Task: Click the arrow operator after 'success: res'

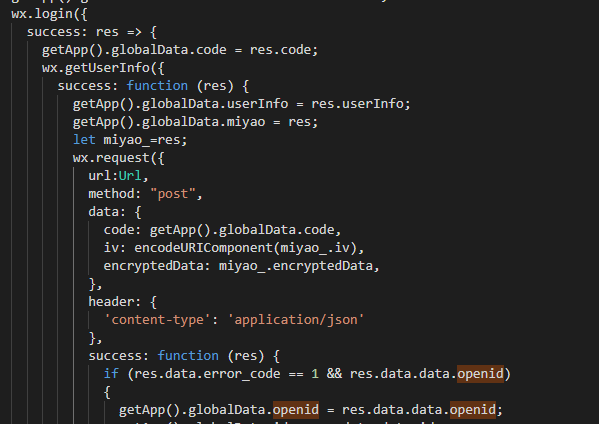Action: [x=134, y=32]
